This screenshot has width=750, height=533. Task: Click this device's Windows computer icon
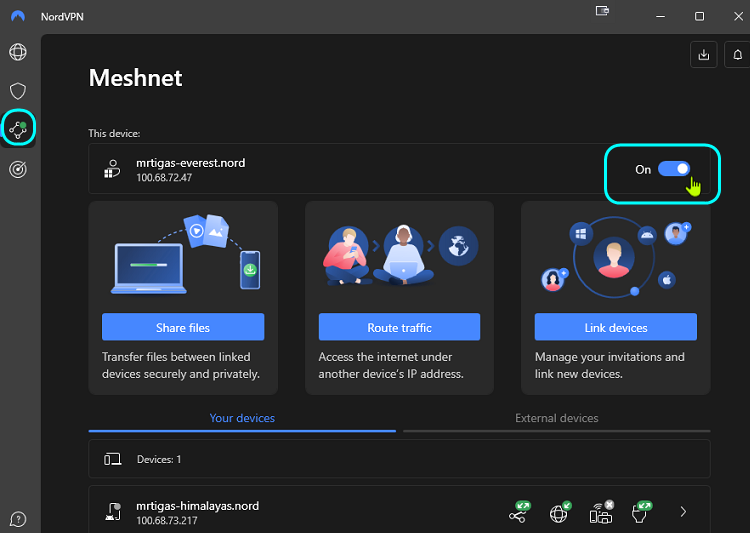(112, 169)
